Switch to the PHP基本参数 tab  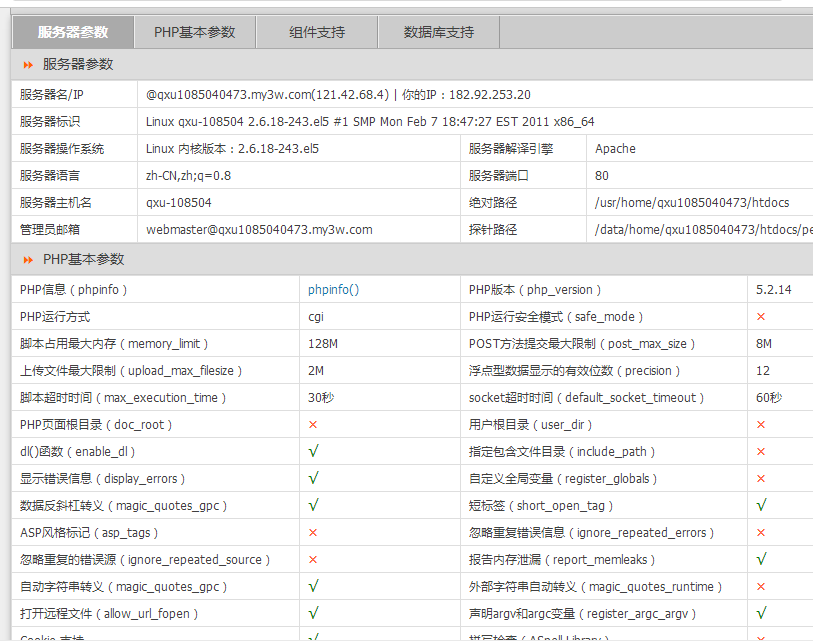(194, 32)
